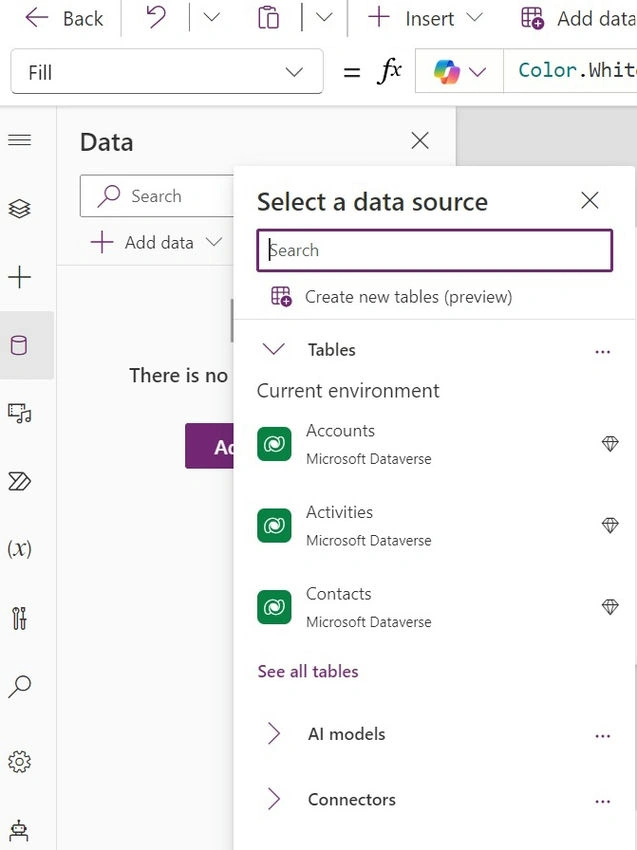The width and height of the screenshot is (637, 850).
Task: Expand the AI models section
Action: [274, 734]
